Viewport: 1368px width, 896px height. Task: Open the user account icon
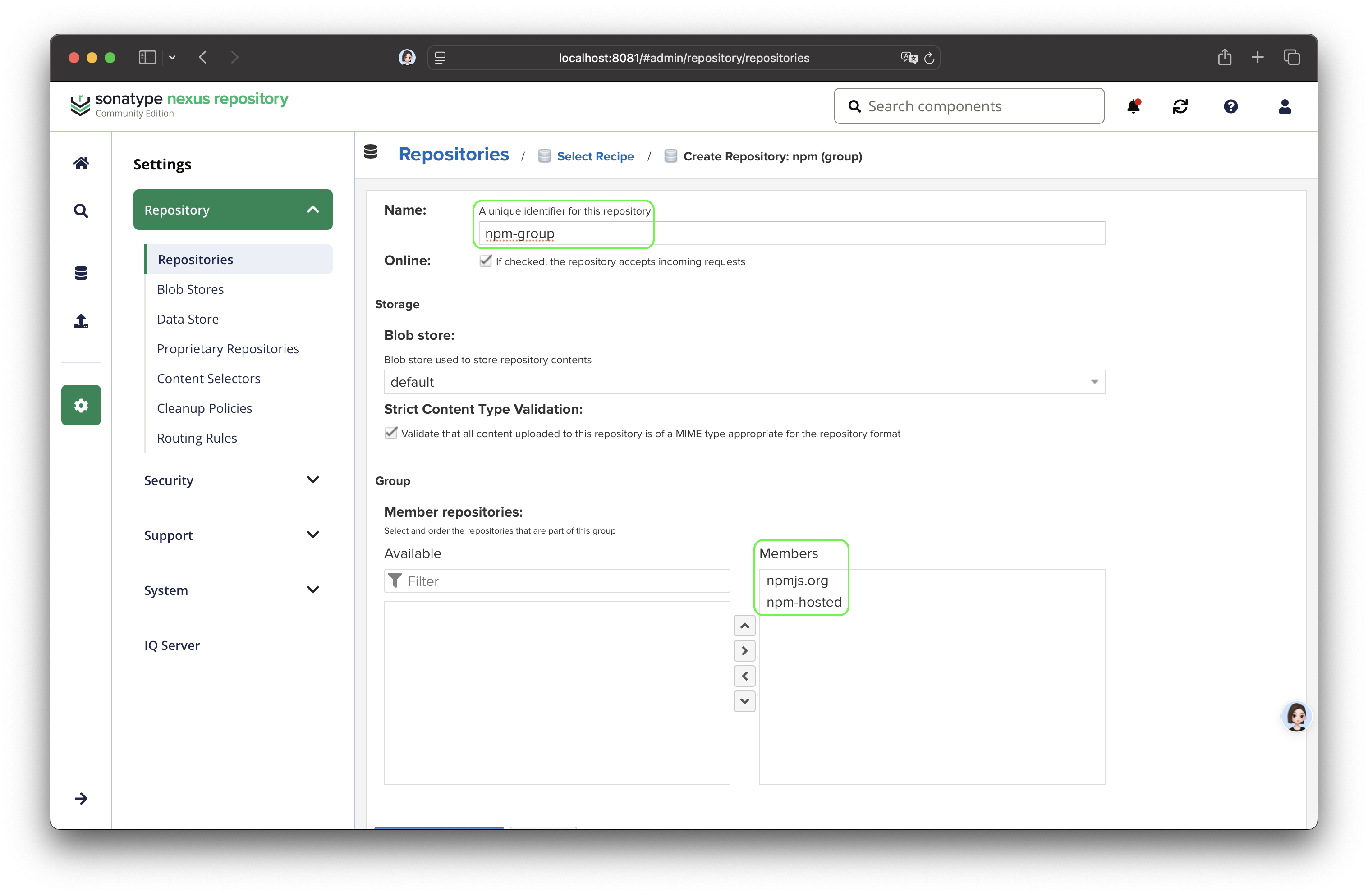coord(1285,106)
